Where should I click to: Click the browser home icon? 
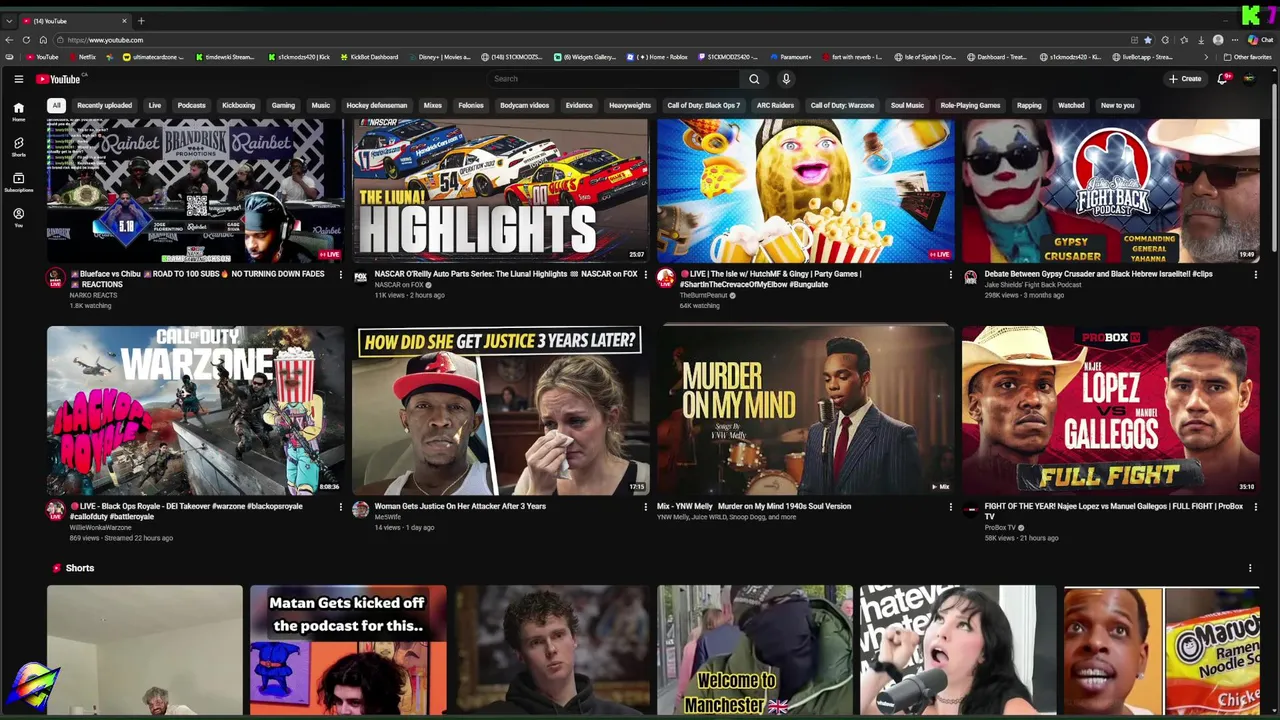43,40
